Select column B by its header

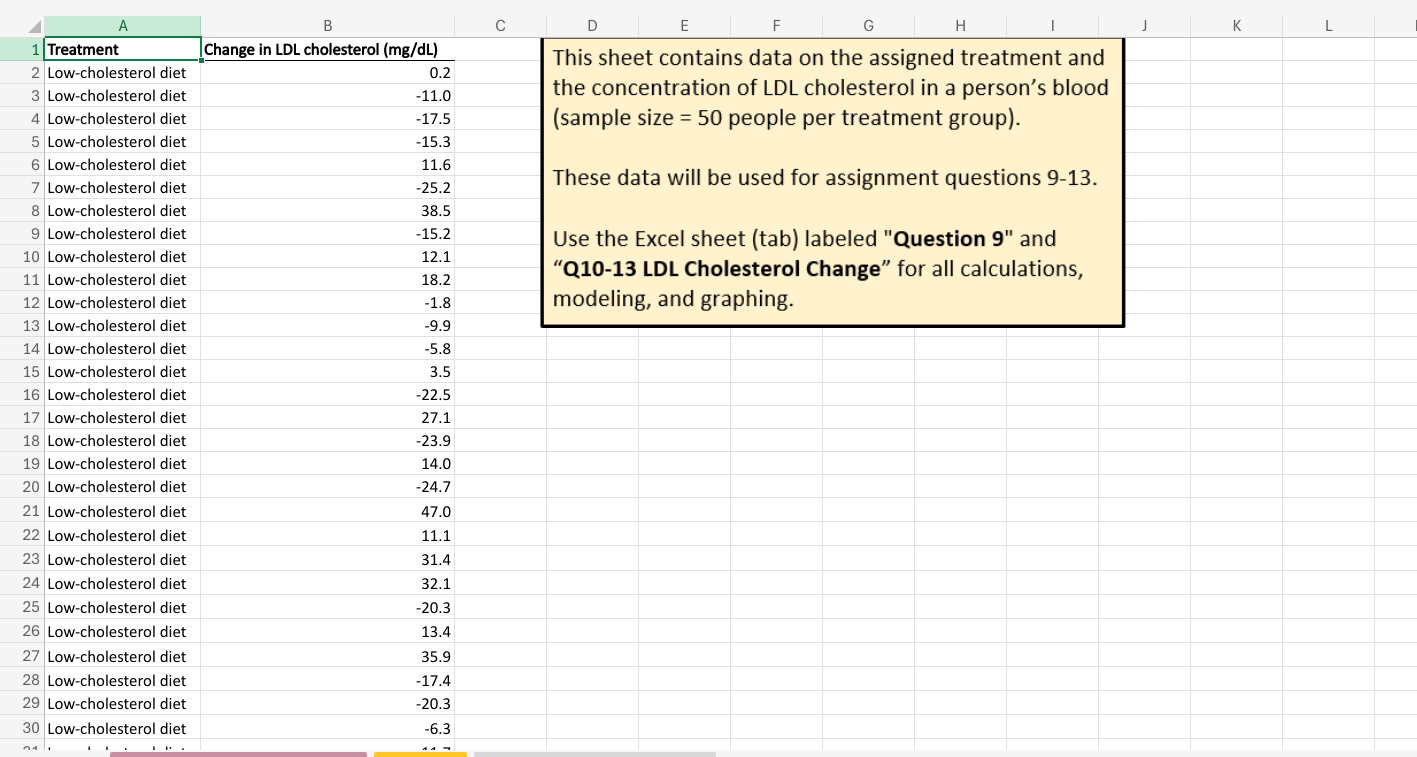coord(327,26)
